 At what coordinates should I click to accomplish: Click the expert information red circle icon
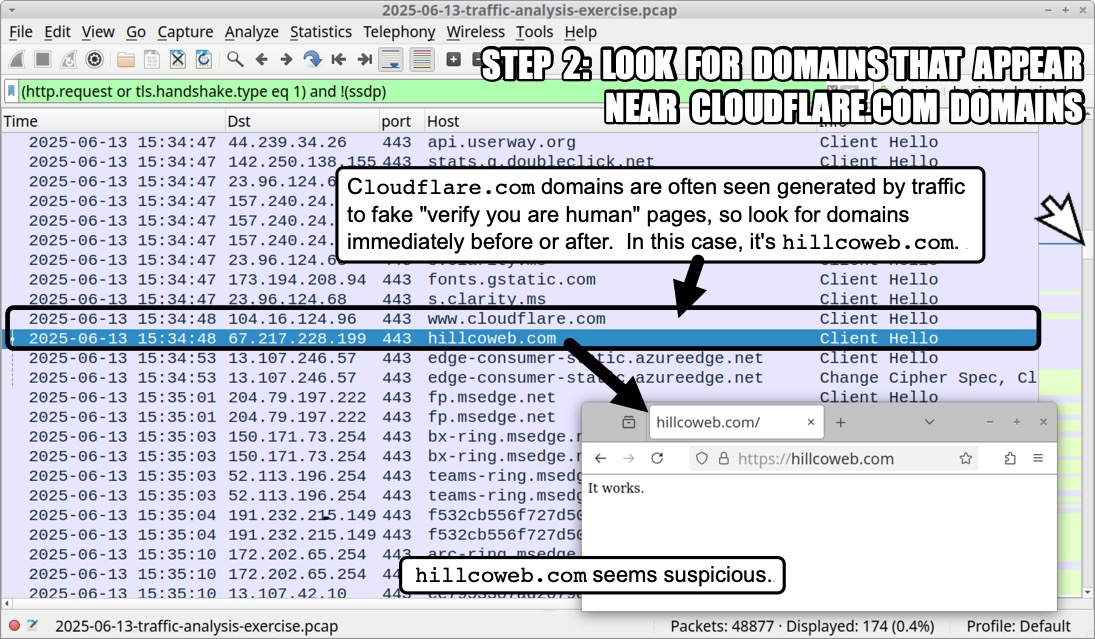click(x=14, y=625)
